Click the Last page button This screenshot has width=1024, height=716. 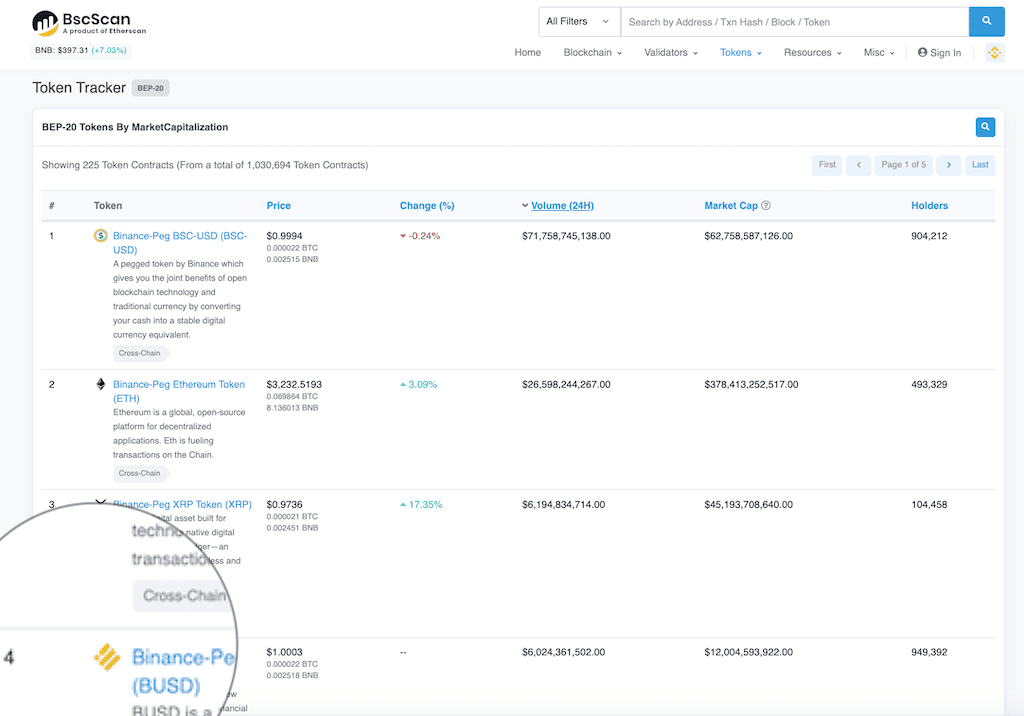tap(980, 165)
